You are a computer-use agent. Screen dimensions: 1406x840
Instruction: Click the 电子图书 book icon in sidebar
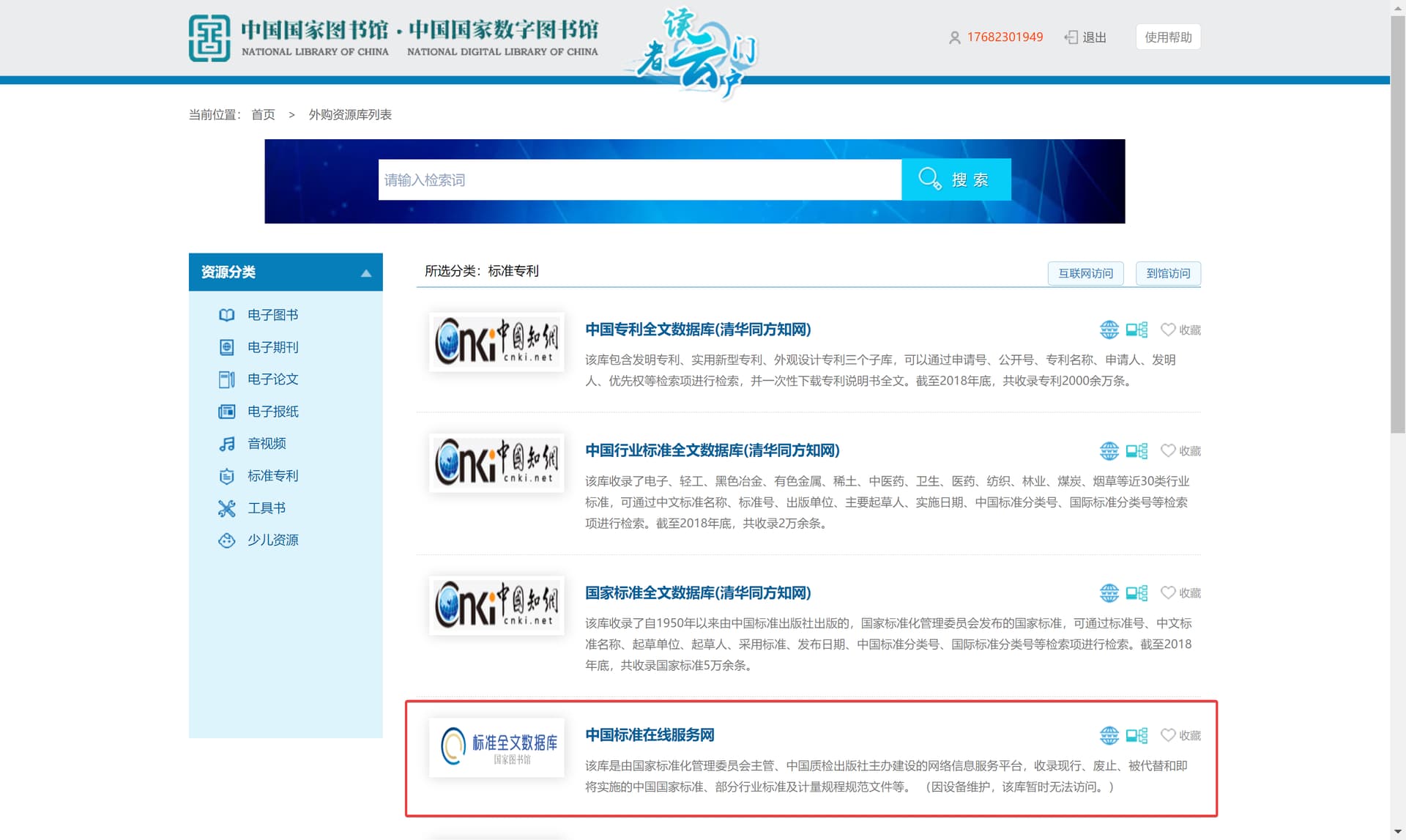click(226, 315)
